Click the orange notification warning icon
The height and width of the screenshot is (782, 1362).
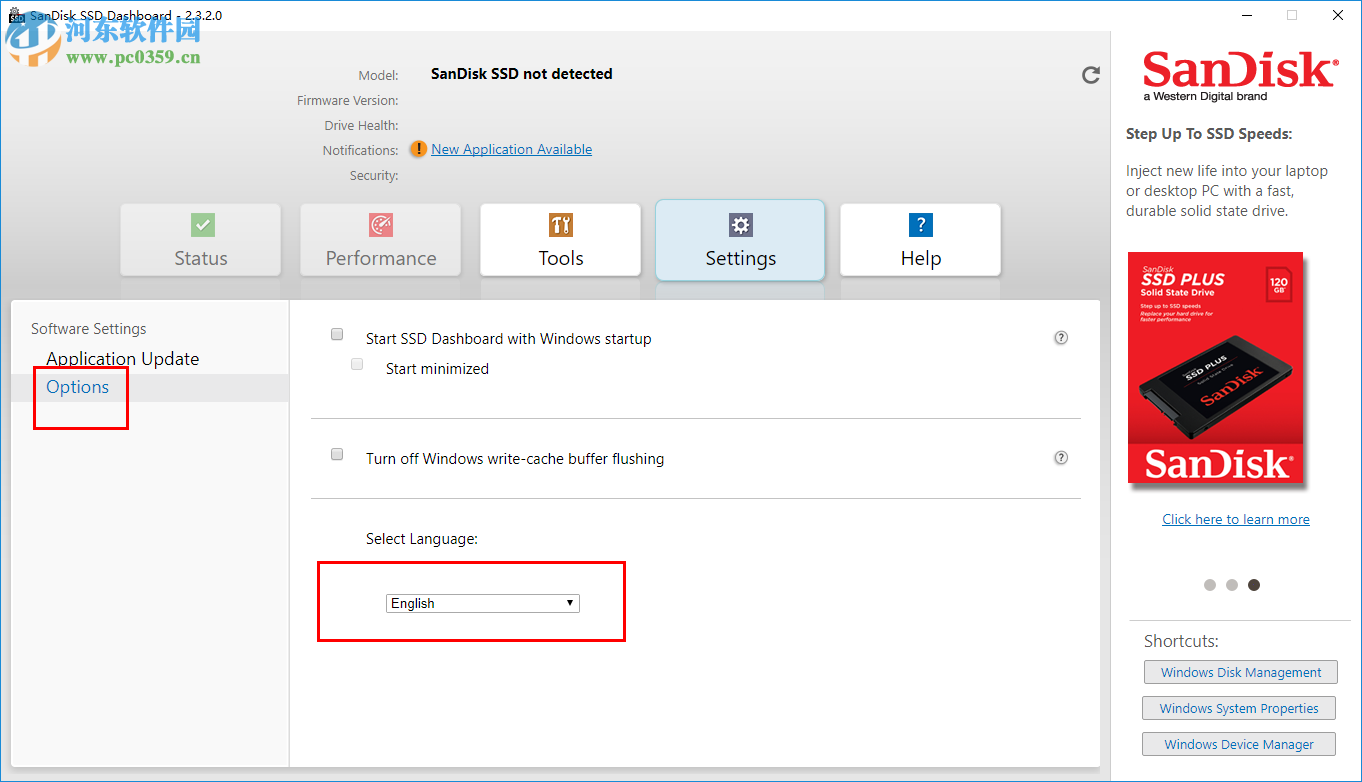(418, 149)
